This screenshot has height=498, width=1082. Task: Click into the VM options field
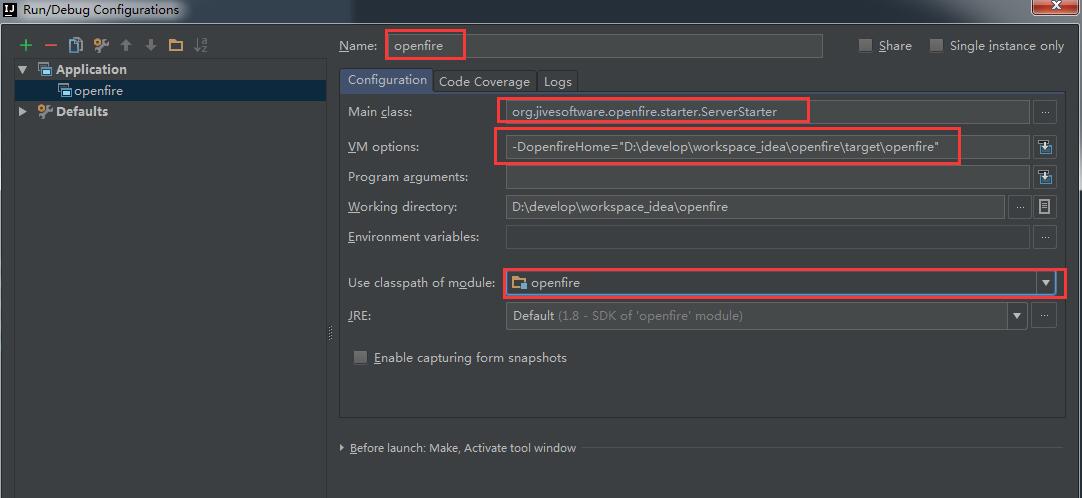point(768,147)
